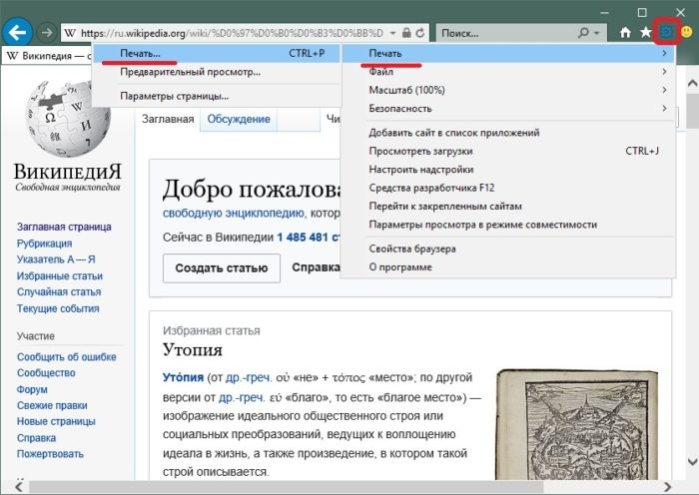
Task: Expand the Масштаб (100%) submenu arrow
Action: [664, 90]
